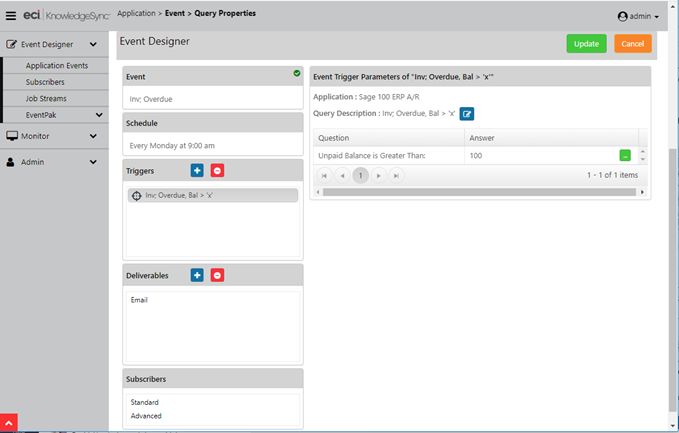Remove a deliverable with the red minus icon
The width and height of the screenshot is (679, 433).
217,275
